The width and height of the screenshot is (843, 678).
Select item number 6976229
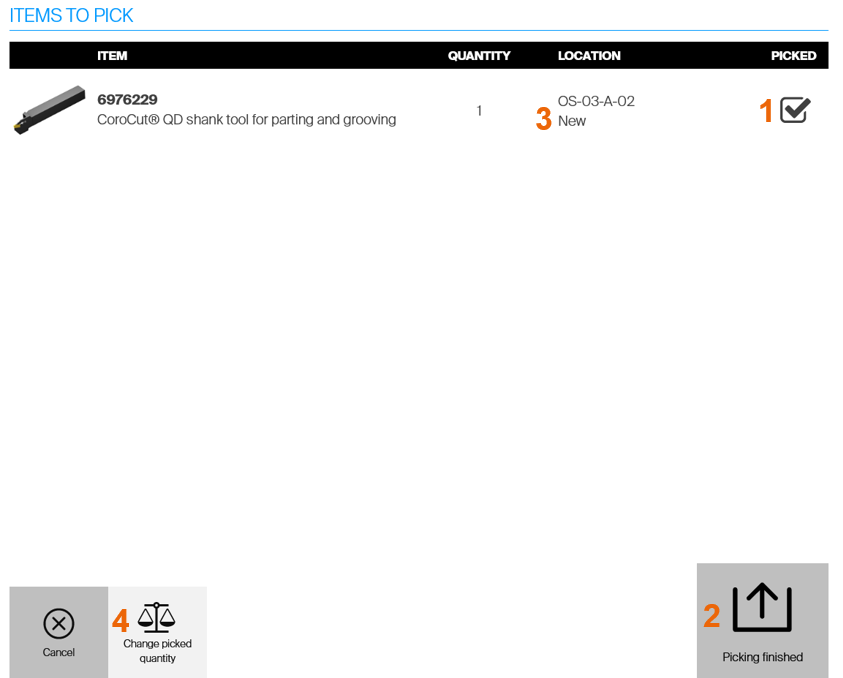(127, 100)
